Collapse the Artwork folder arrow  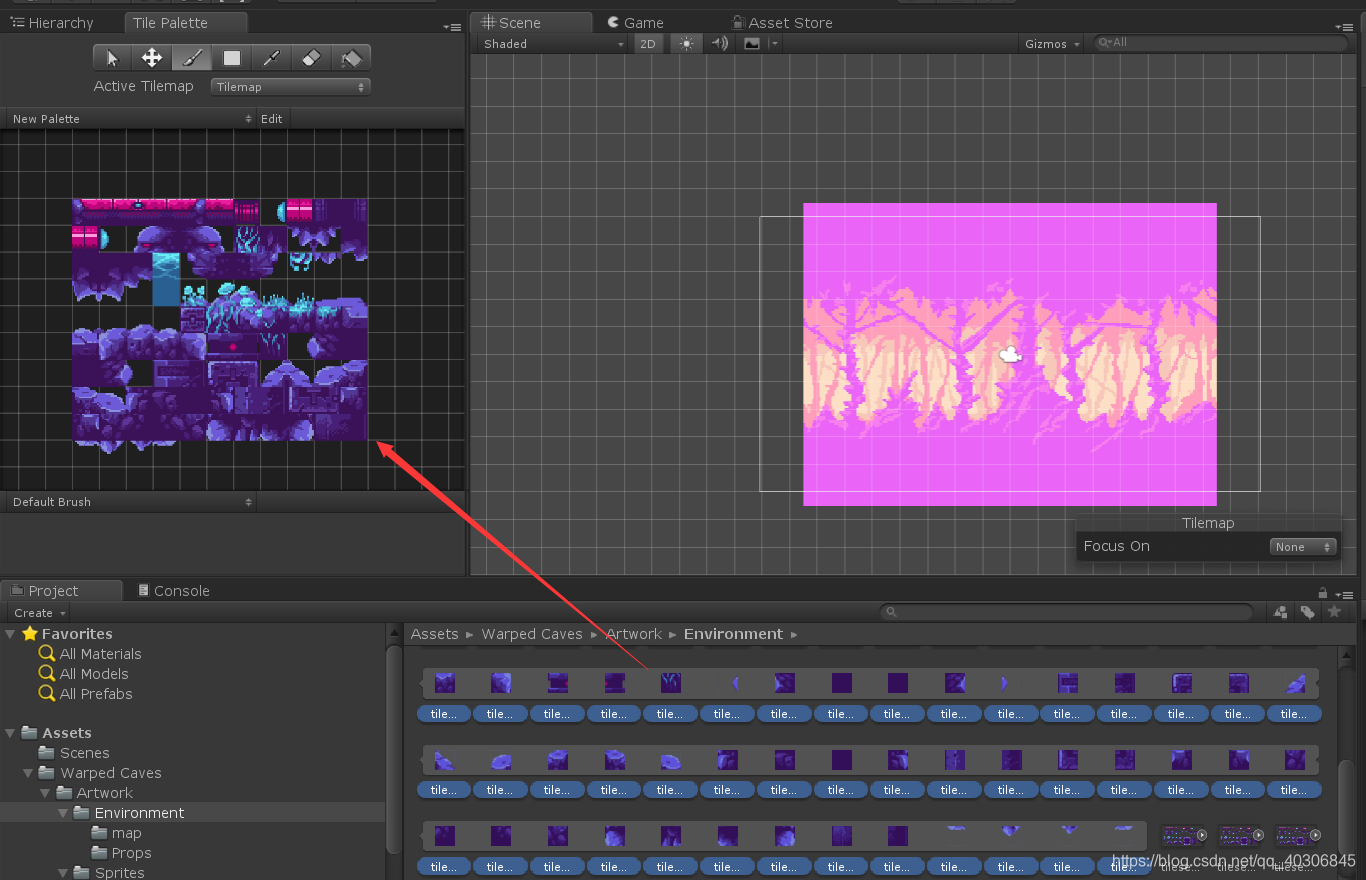pos(46,793)
